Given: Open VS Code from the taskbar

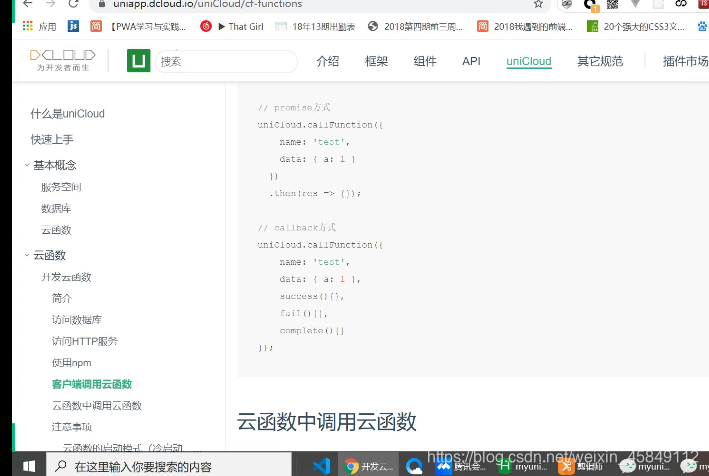Looking at the screenshot, I should click(321, 466).
